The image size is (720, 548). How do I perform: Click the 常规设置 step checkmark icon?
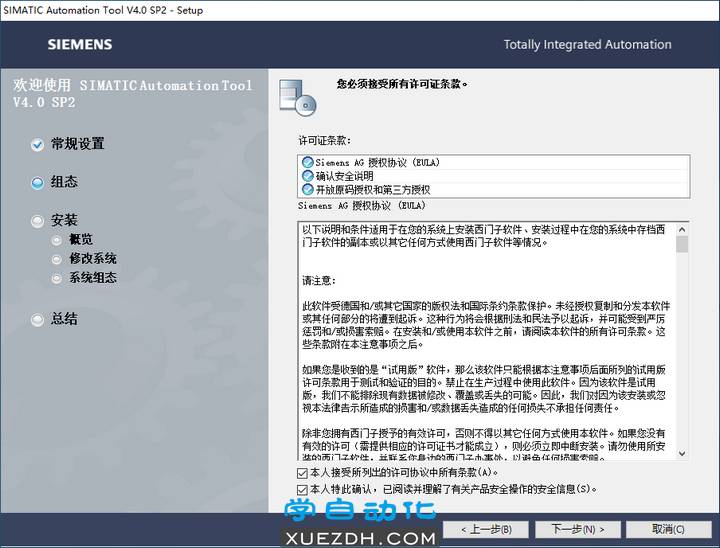coord(37,145)
